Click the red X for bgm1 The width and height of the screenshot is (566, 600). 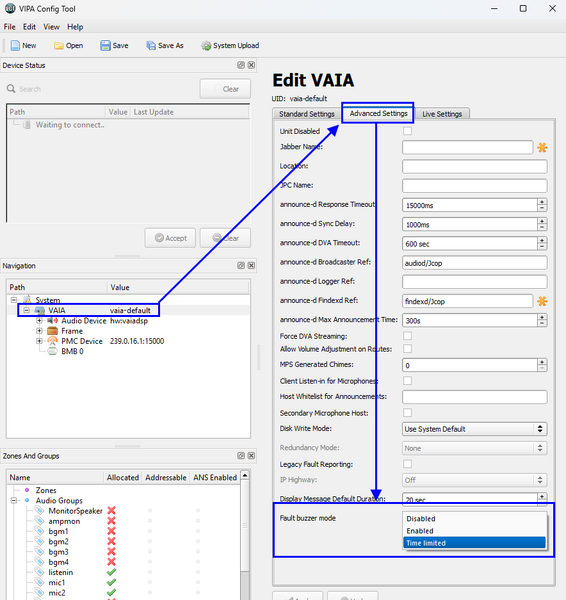111,531
